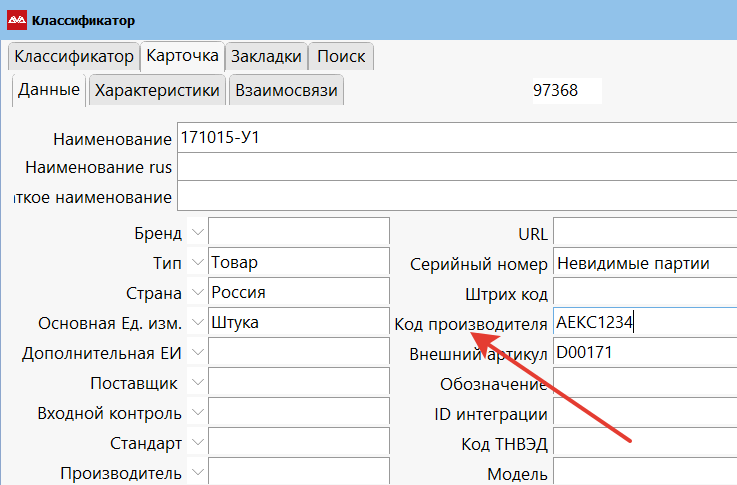Open the Закладки tab

click(265, 56)
